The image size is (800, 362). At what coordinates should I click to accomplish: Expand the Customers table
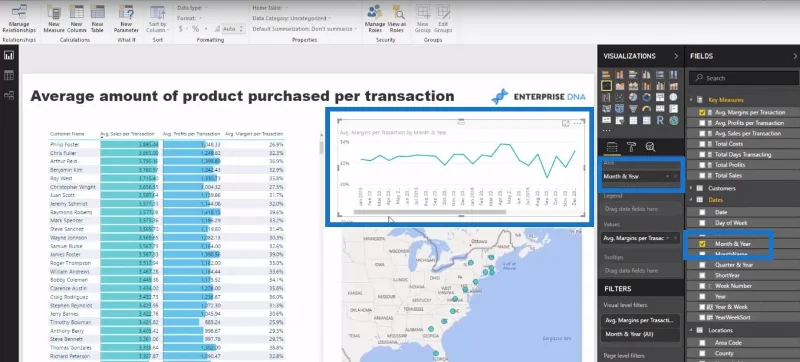click(x=691, y=188)
